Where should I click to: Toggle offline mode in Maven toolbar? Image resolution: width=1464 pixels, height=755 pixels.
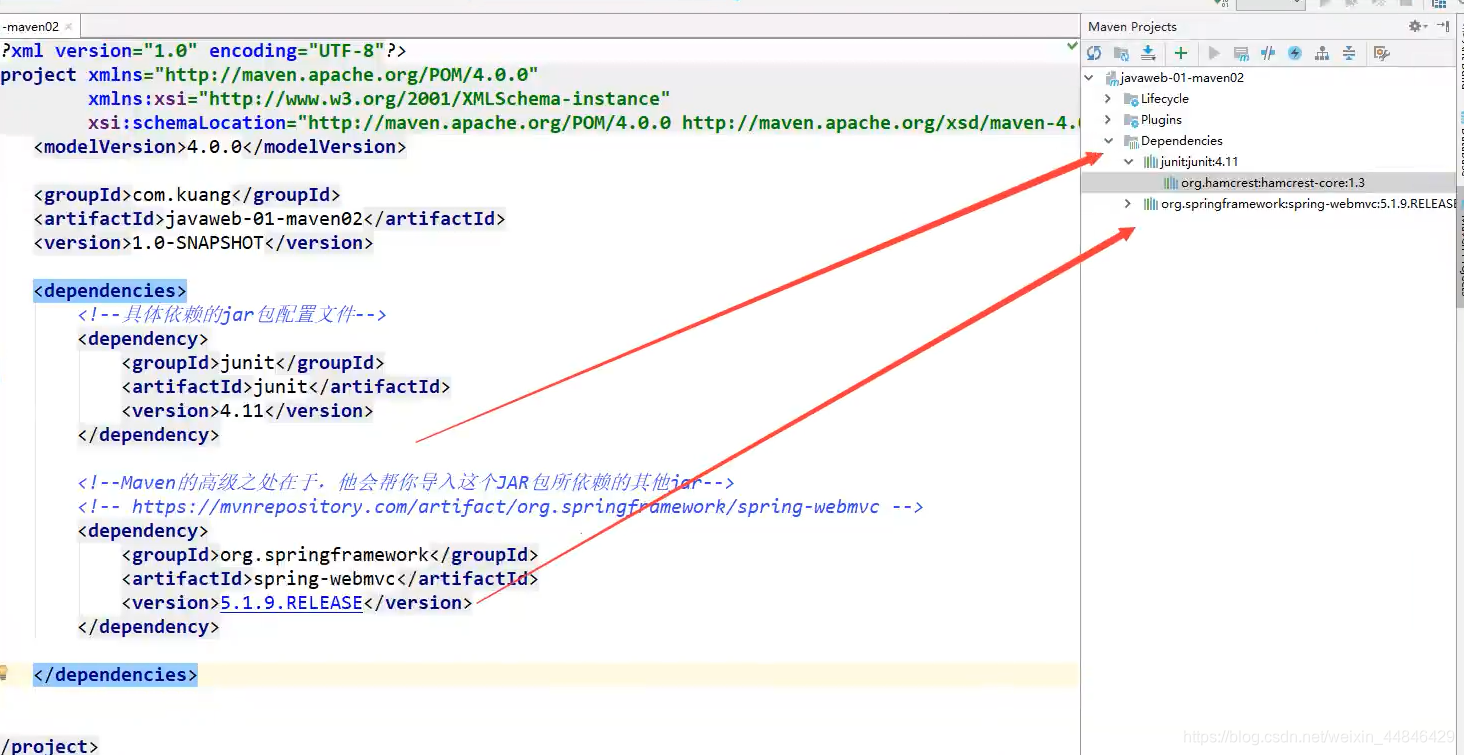point(1268,53)
